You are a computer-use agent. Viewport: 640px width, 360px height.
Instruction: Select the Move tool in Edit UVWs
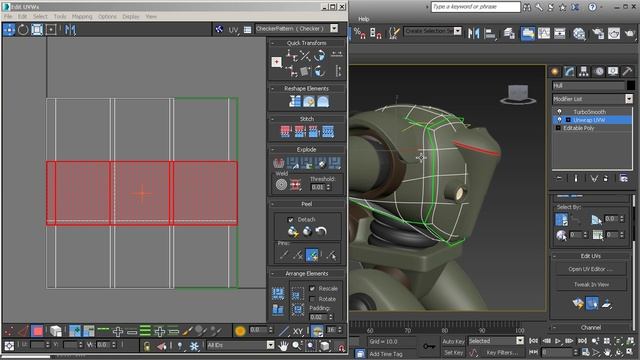click(9, 30)
